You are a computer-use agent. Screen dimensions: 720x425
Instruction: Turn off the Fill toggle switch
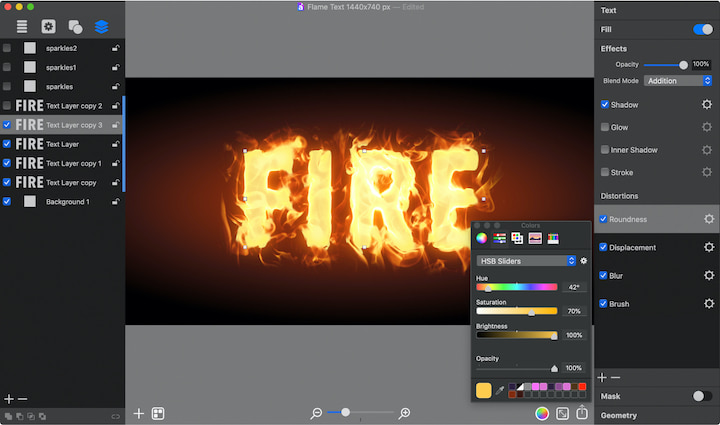click(703, 29)
